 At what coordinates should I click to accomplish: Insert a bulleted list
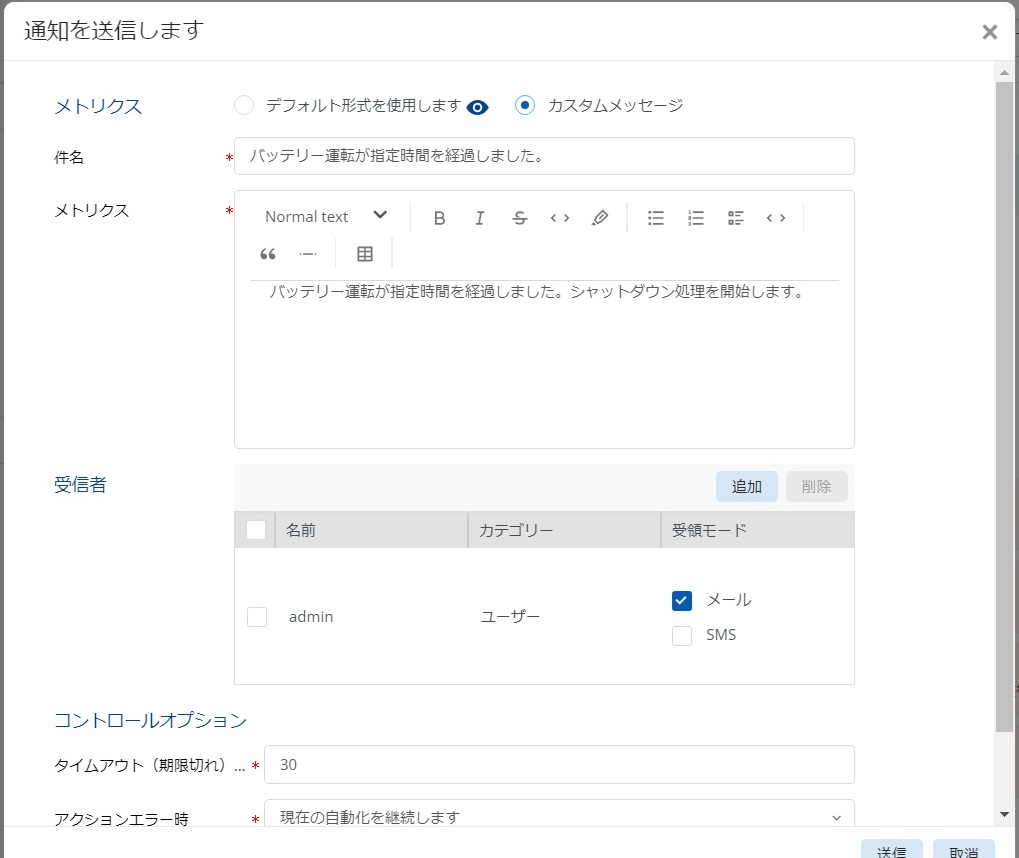click(656, 218)
